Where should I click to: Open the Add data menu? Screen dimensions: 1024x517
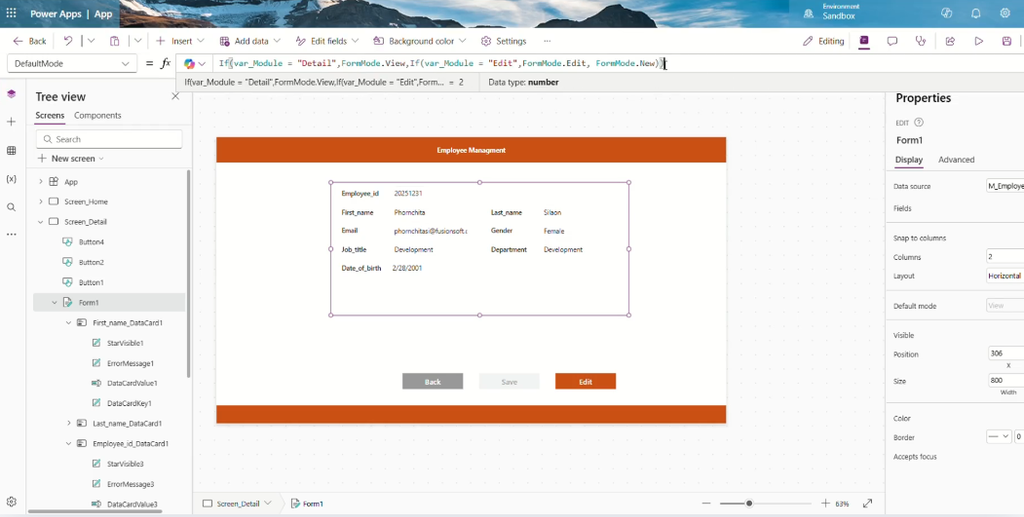click(249, 40)
